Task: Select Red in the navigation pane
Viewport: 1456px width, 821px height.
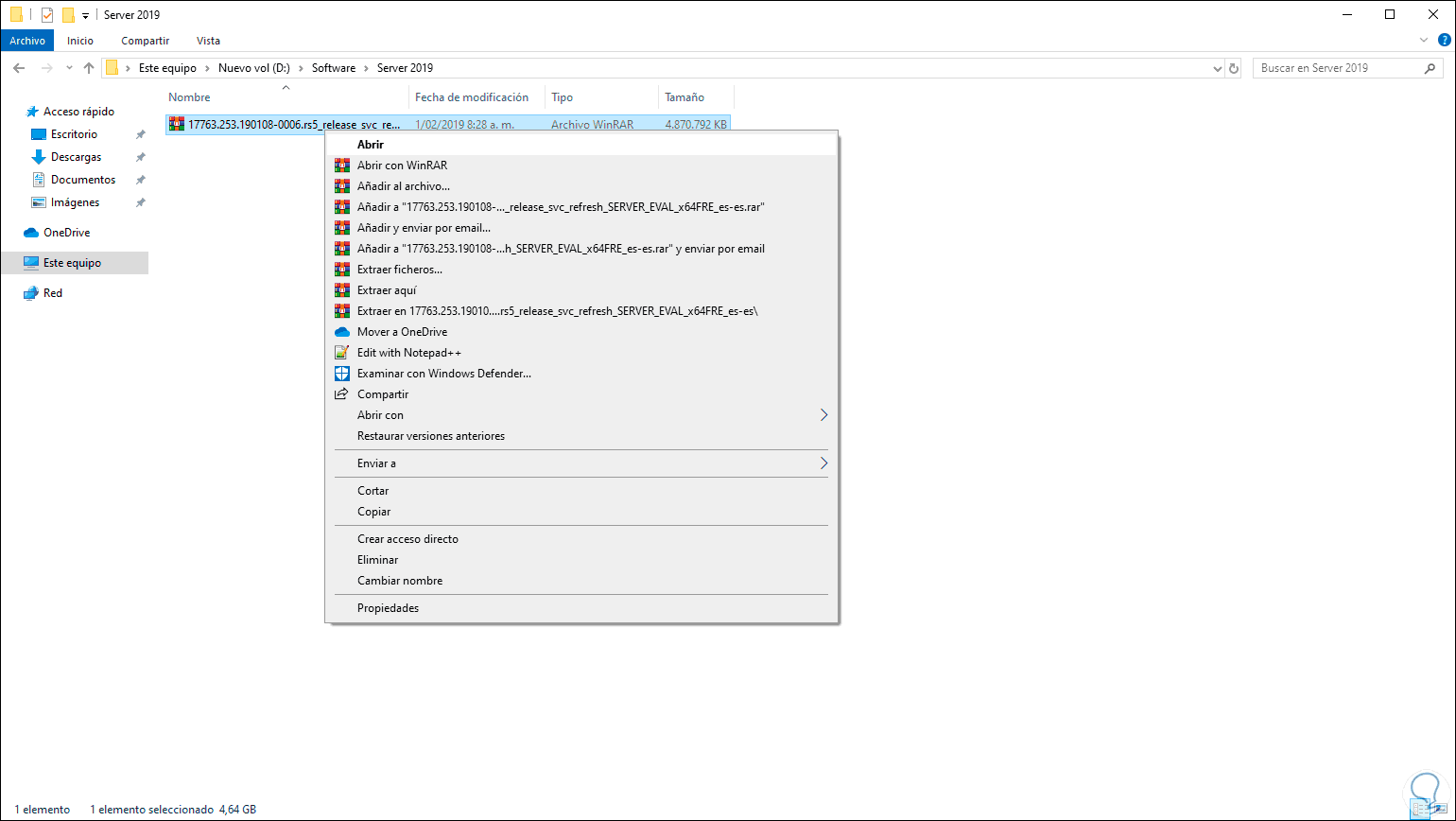Action: [53, 293]
